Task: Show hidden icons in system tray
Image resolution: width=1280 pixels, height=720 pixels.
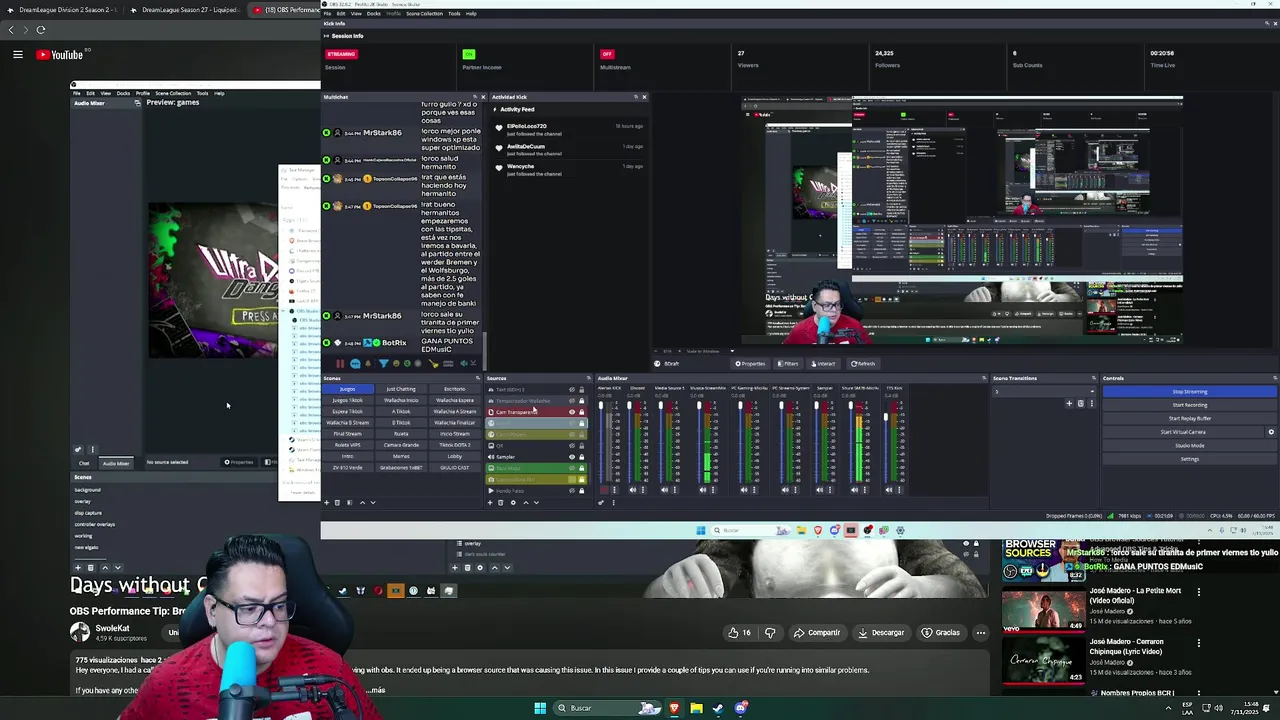Action: pyautogui.click(x=1168, y=708)
